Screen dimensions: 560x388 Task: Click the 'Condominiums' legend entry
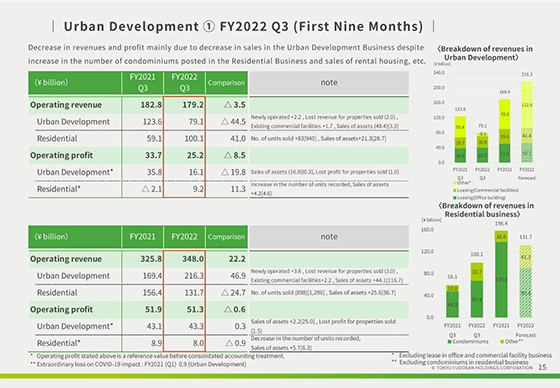(x=468, y=342)
